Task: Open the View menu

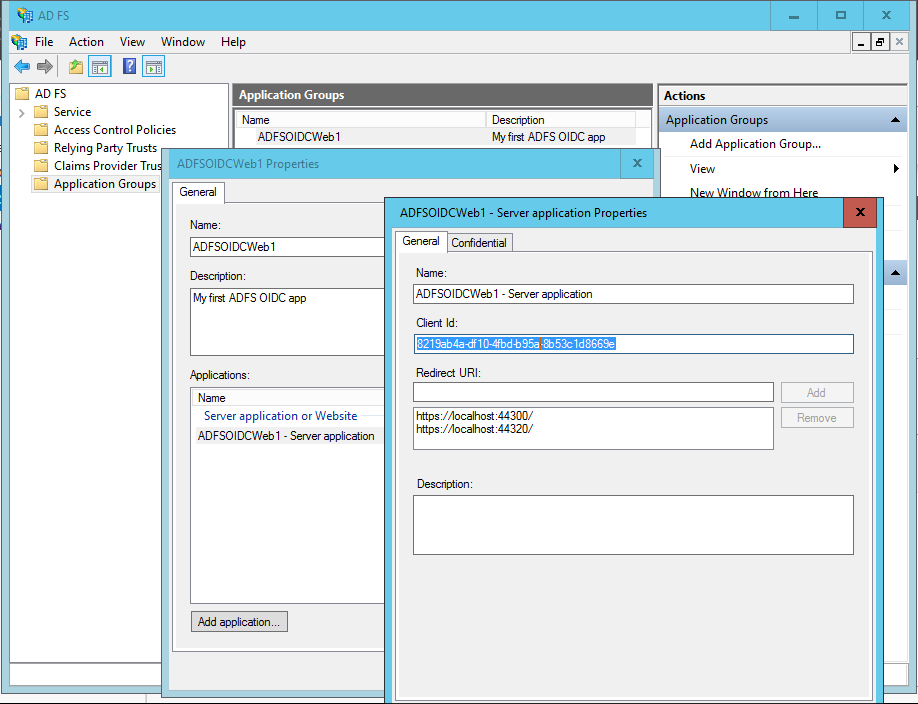Action: click(132, 42)
